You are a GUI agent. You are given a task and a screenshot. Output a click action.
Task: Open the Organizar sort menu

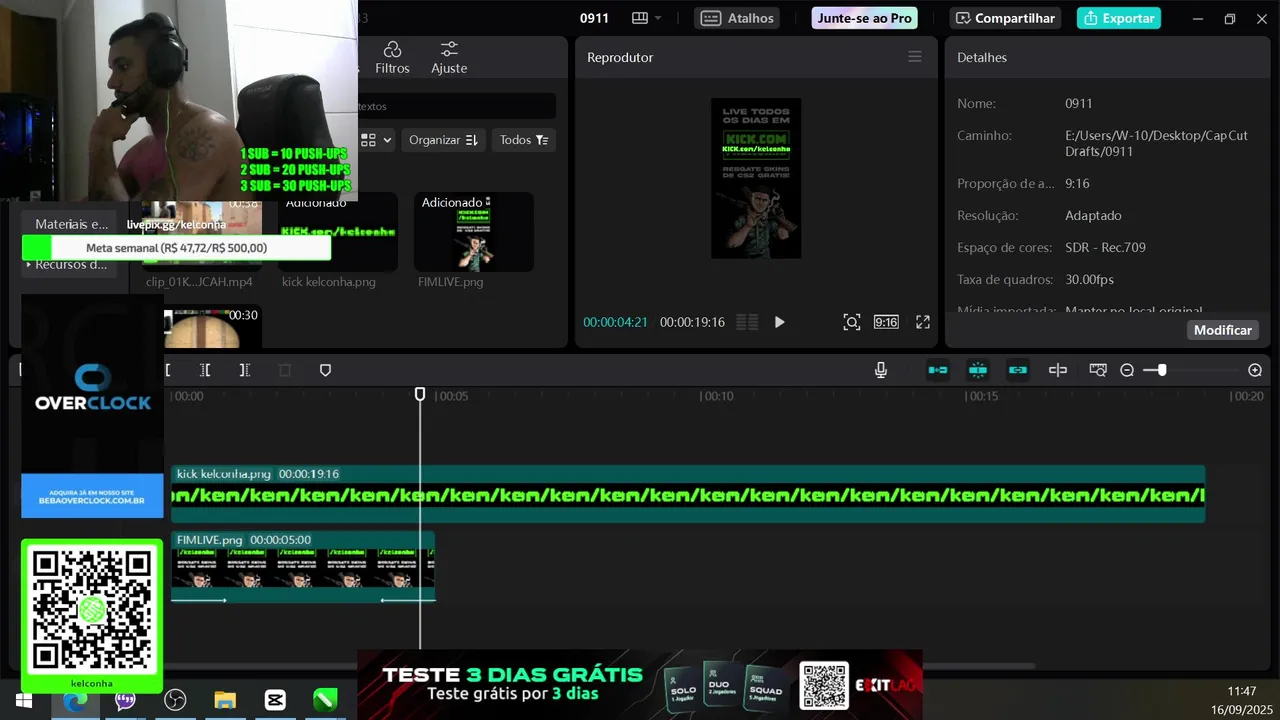444,140
